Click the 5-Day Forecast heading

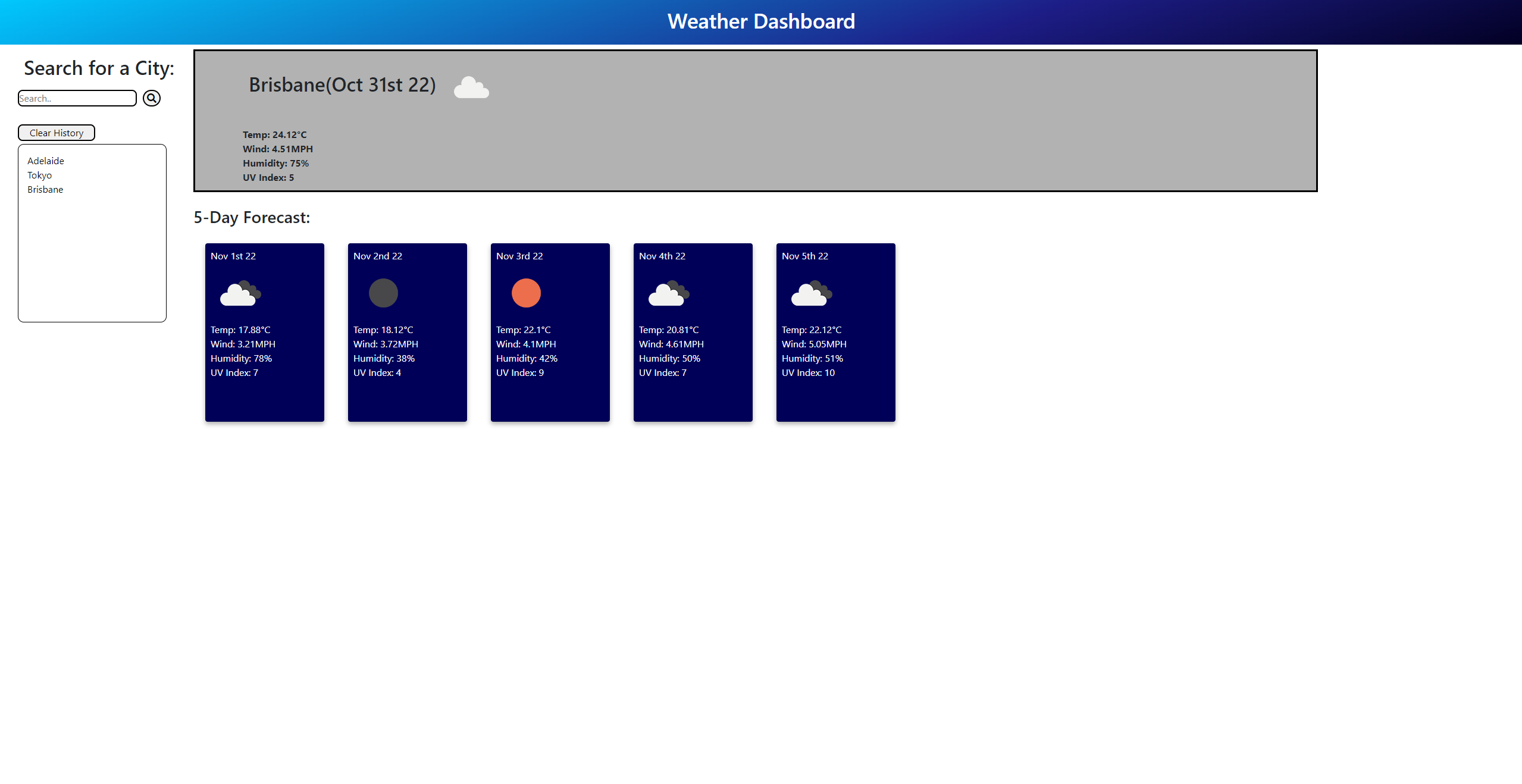click(x=251, y=217)
